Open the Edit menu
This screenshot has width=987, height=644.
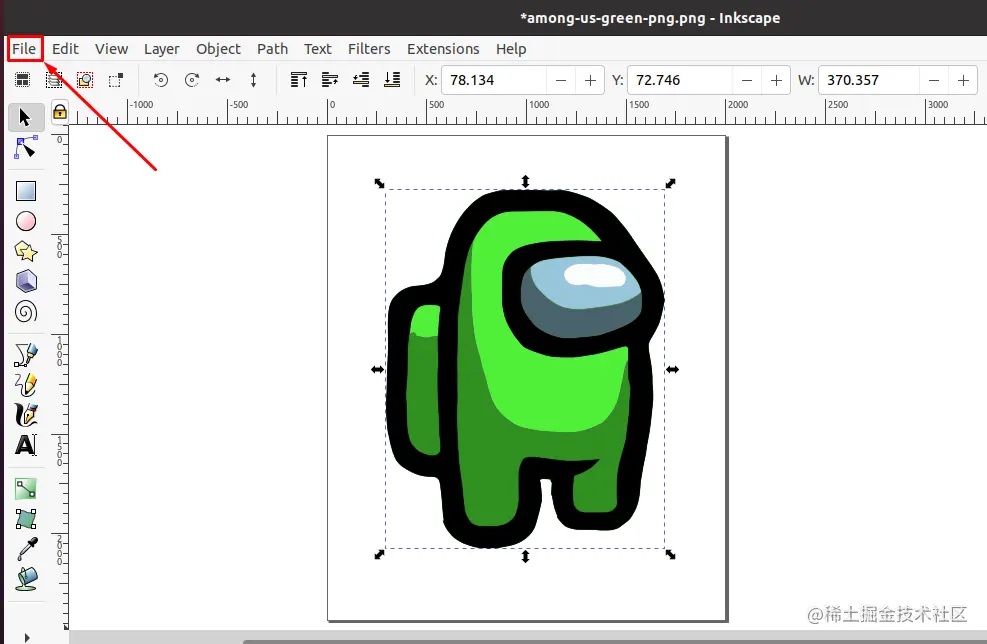tap(65, 48)
